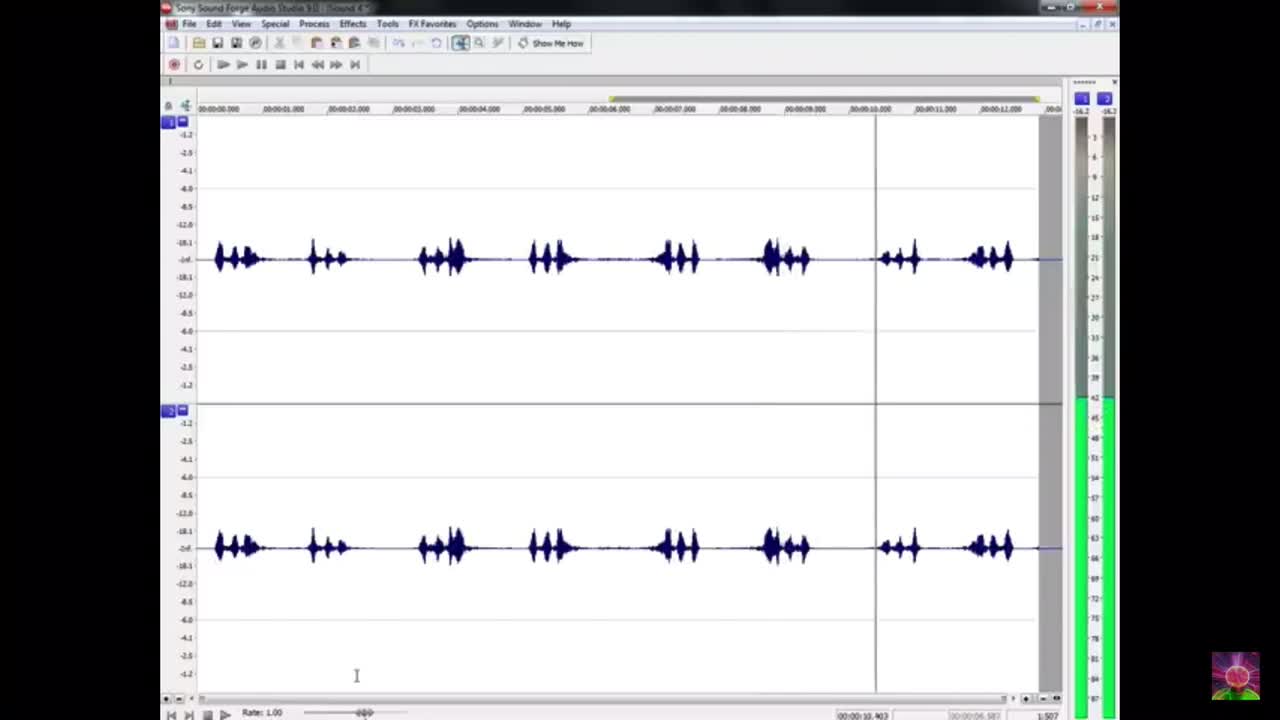The height and width of the screenshot is (720, 1280).
Task: Create a new audio file
Action: click(x=174, y=43)
